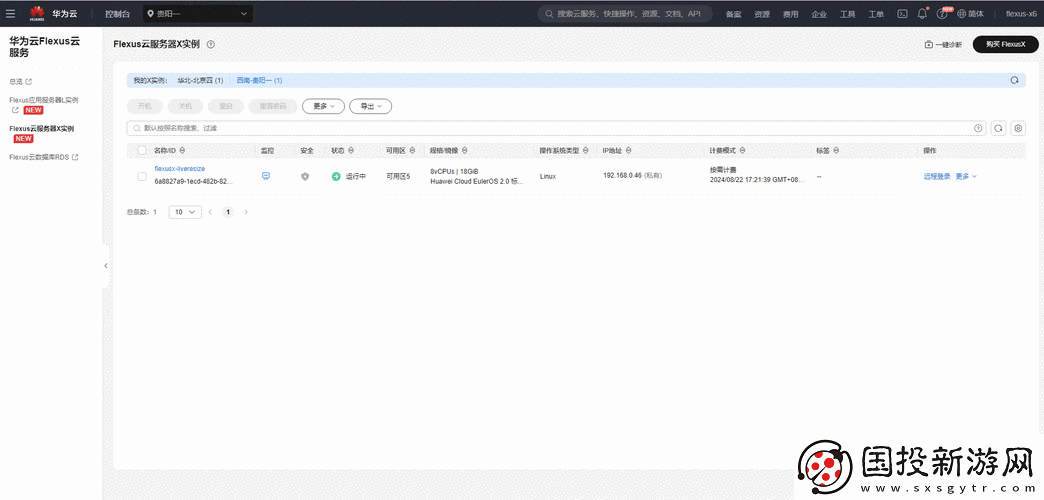1044x500 pixels.
Task: Open the page size dropdown showing 10
Action: point(185,212)
